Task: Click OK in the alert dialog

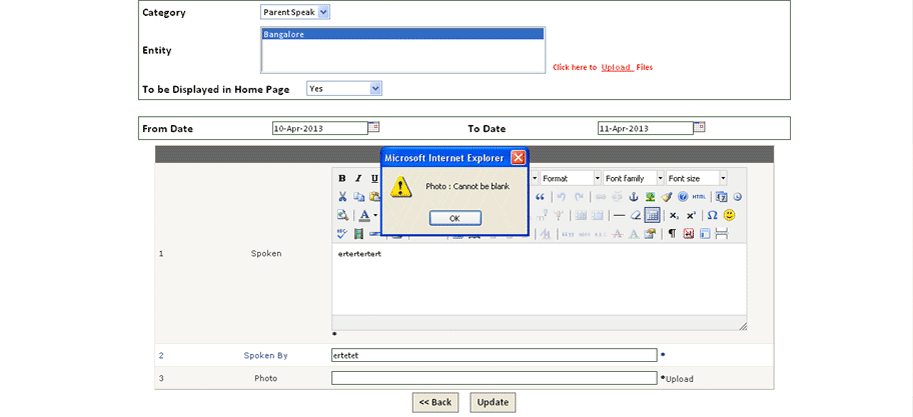Action: tap(455, 218)
